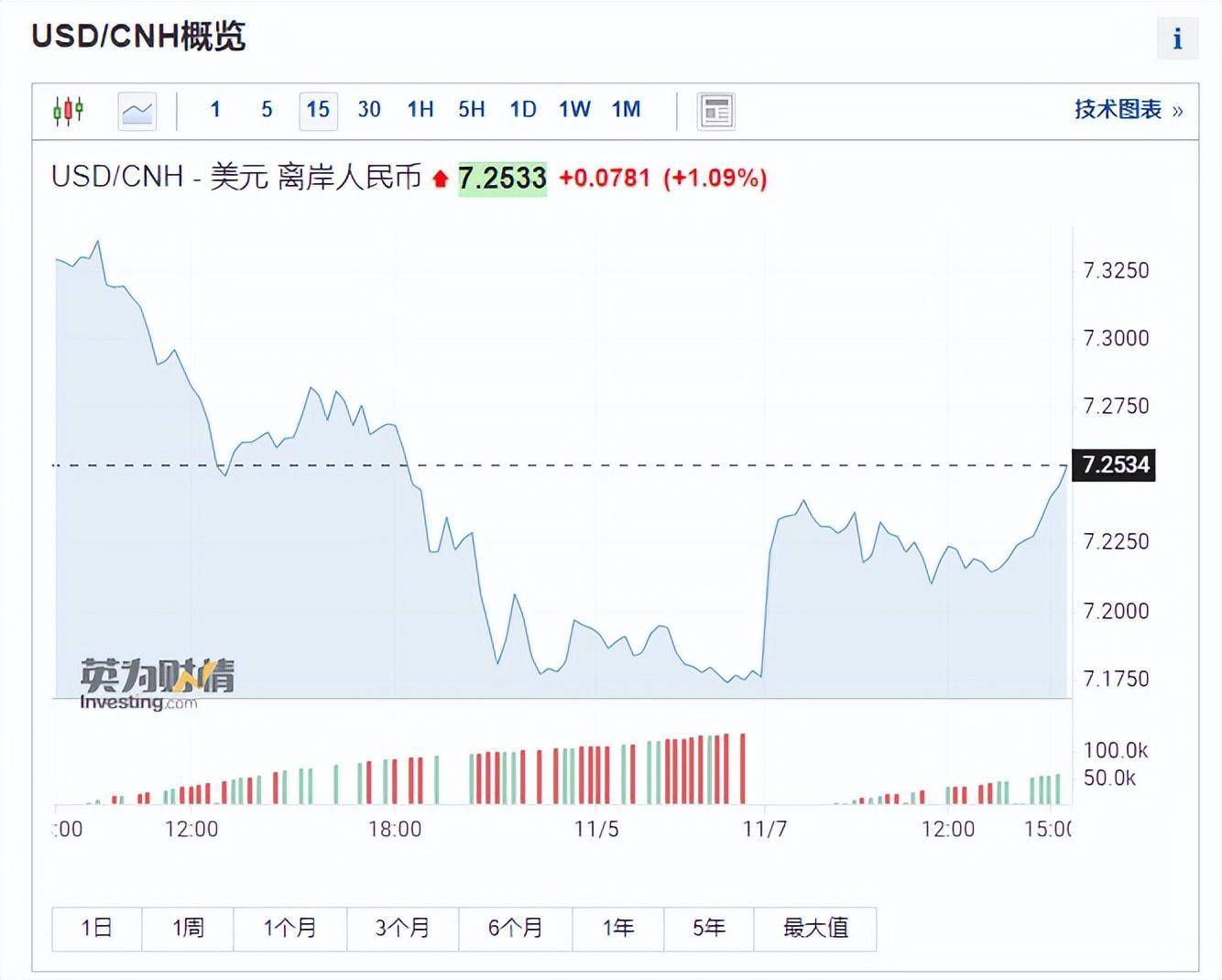Image resolution: width=1222 pixels, height=980 pixels.
Task: Switch chart to 1H interval
Action: click(420, 110)
